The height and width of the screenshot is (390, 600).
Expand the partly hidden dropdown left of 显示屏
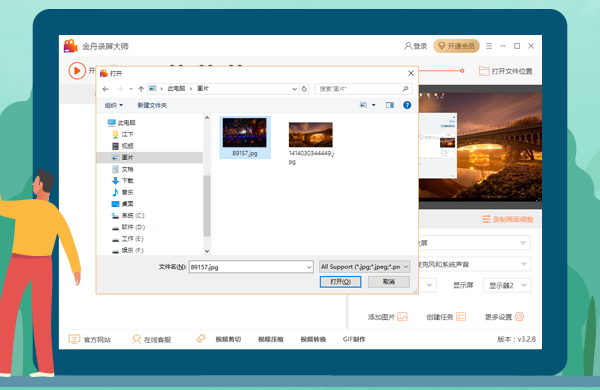(x=429, y=286)
